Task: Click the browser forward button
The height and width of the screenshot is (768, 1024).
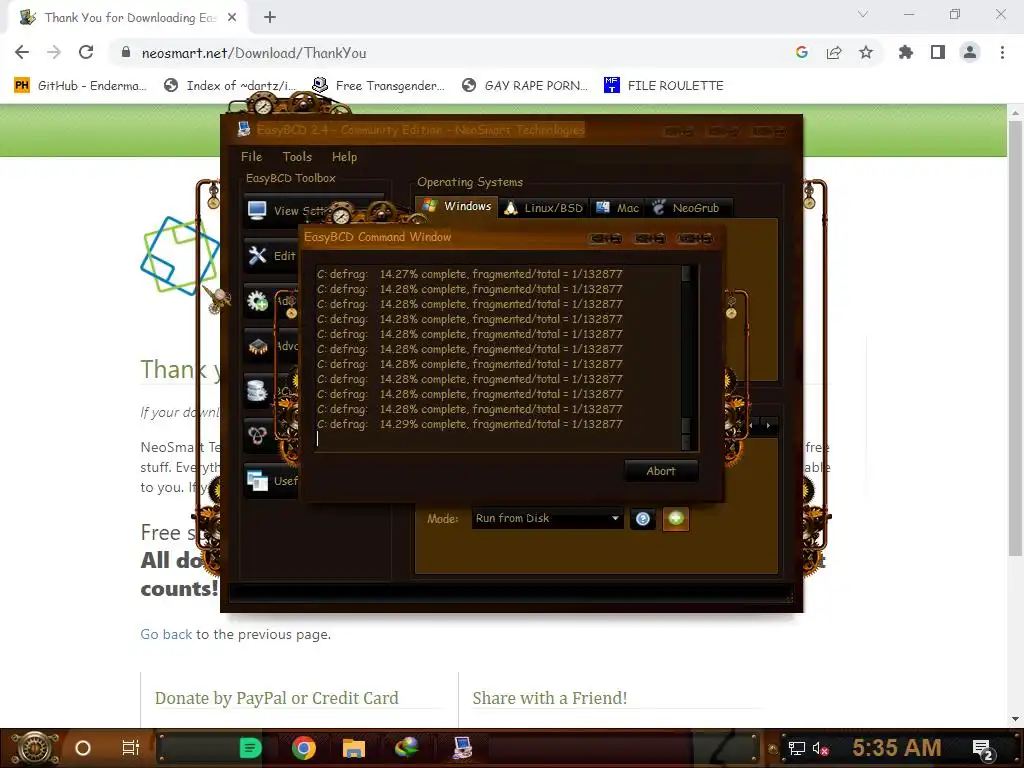Action: pos(54,52)
